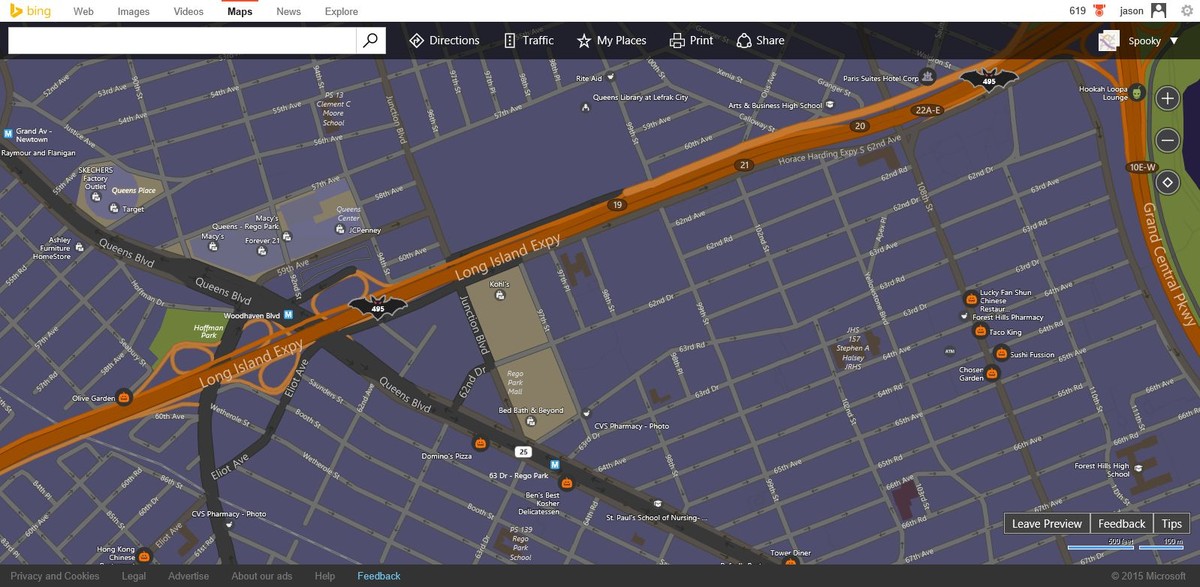Select the Lucky Fan Shun pumpkin marker
Screen dimensions: 1200x587
tap(970, 298)
